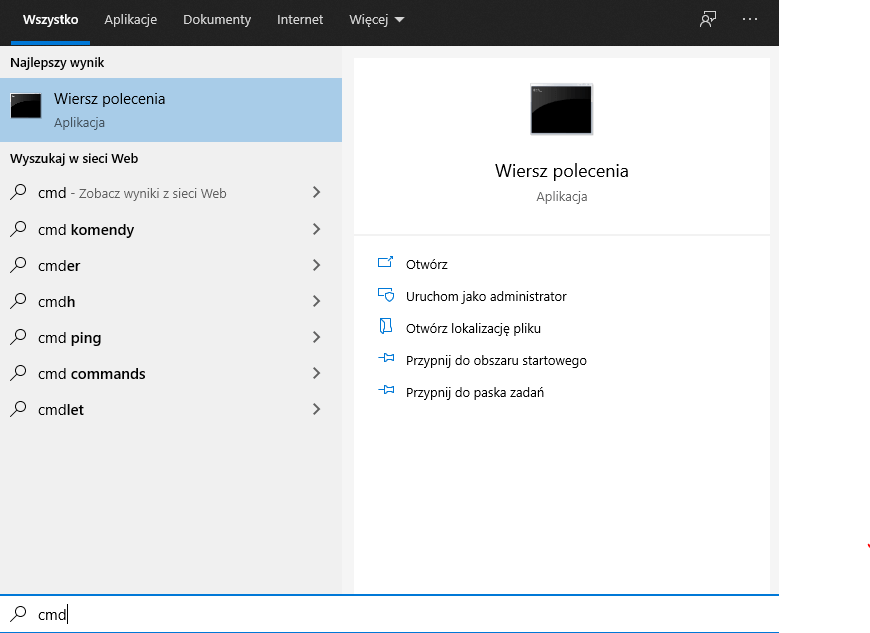The height and width of the screenshot is (633, 870).
Task: Click the magnifier icon in the search box
Action: [x=18, y=614]
